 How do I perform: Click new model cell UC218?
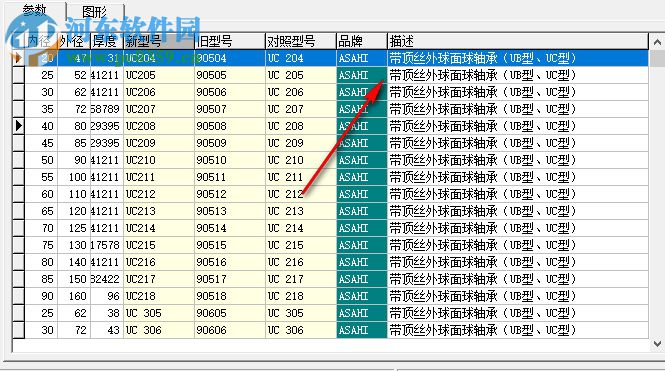159,296
